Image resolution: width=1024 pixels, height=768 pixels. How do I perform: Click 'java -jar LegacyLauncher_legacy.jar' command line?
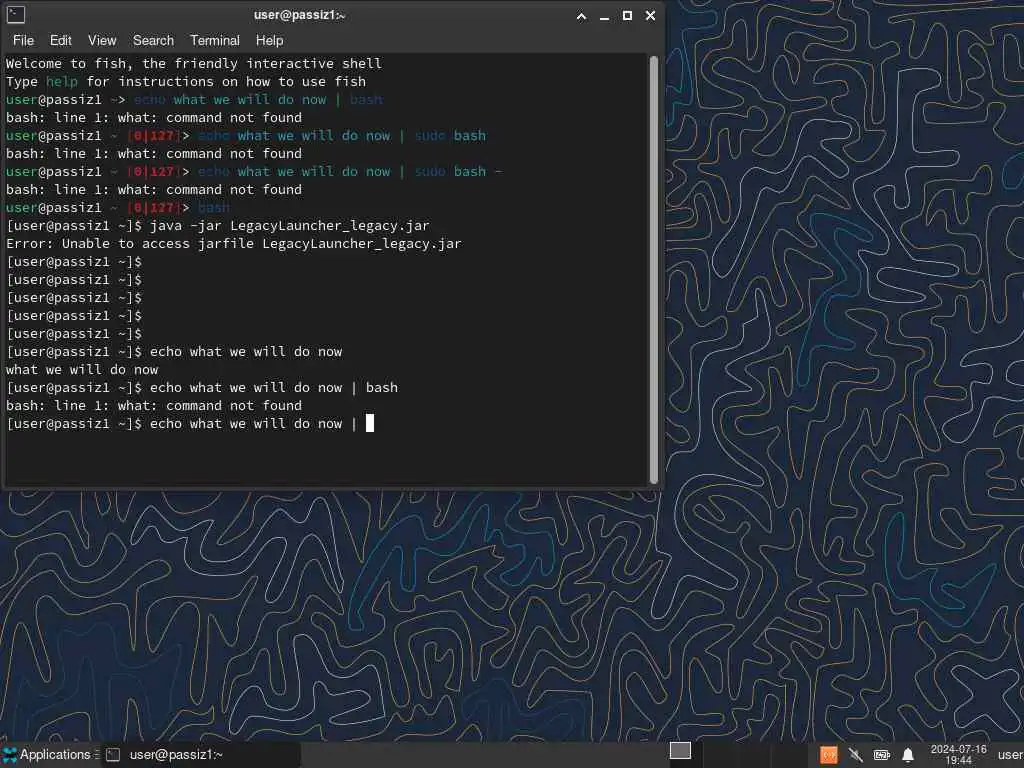click(290, 226)
